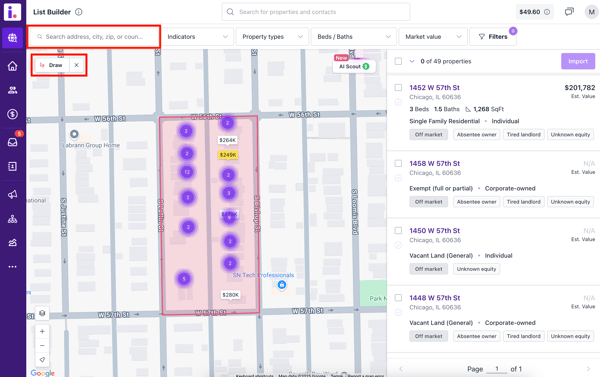600x377 pixels.
Task: Open the contacts people icon in sidebar
Action: [x=13, y=90]
